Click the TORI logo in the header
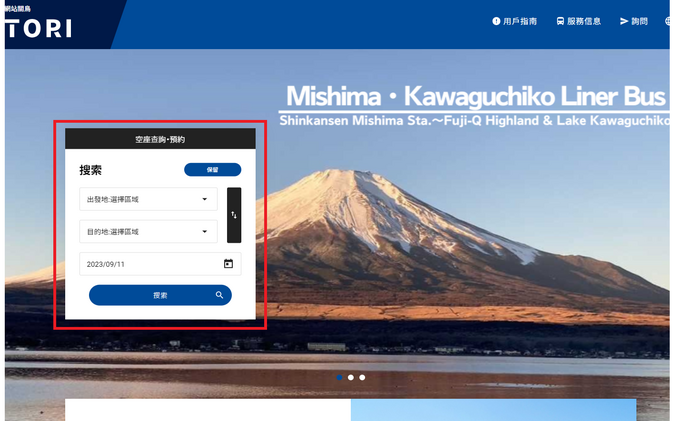This screenshot has height=421, width=674. pyautogui.click(x=38, y=28)
